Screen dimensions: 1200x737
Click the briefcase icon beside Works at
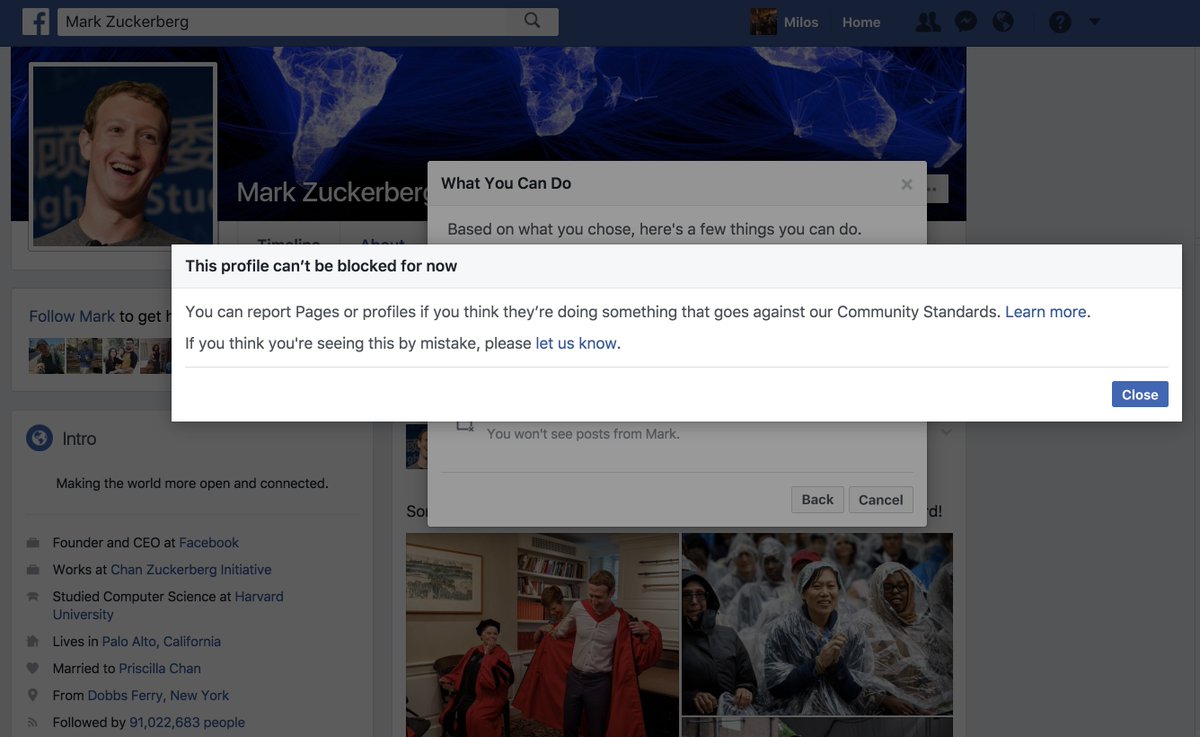(33, 570)
